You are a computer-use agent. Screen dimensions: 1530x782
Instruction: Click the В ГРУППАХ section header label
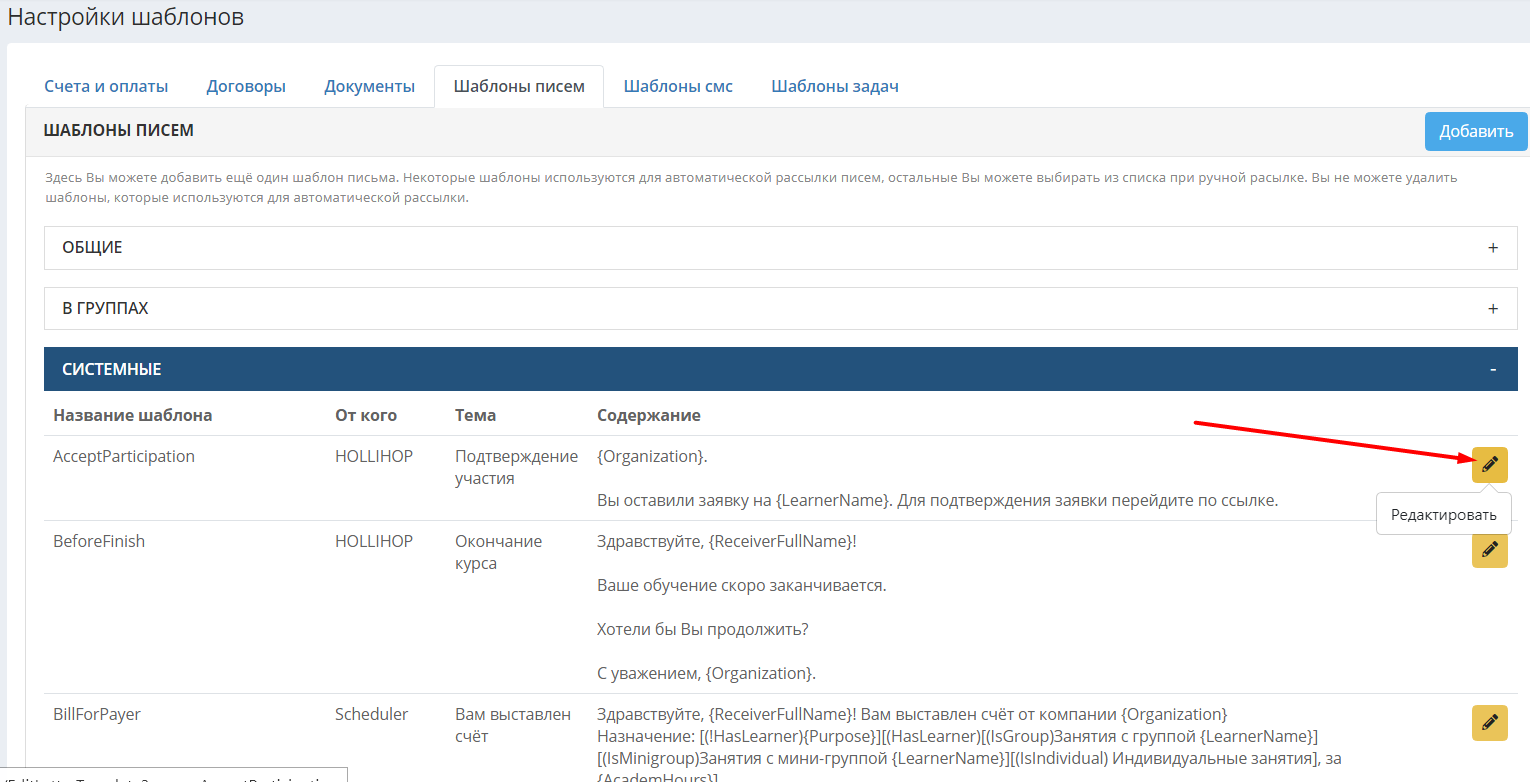[105, 308]
